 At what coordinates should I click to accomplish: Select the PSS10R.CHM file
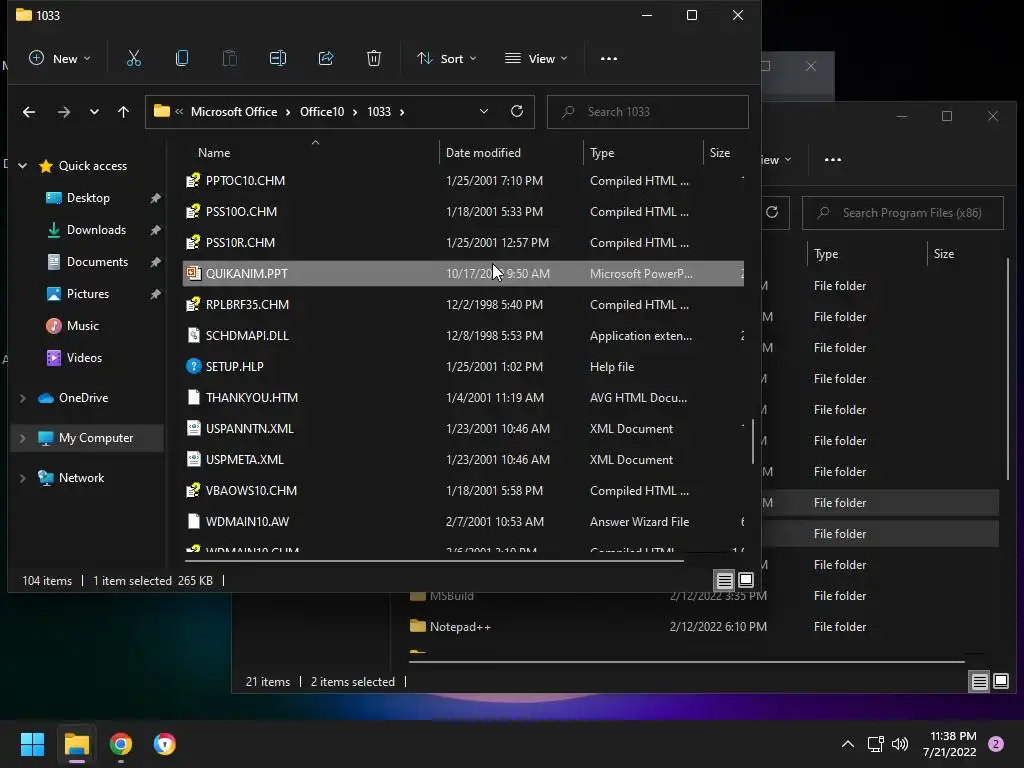click(463, 243)
